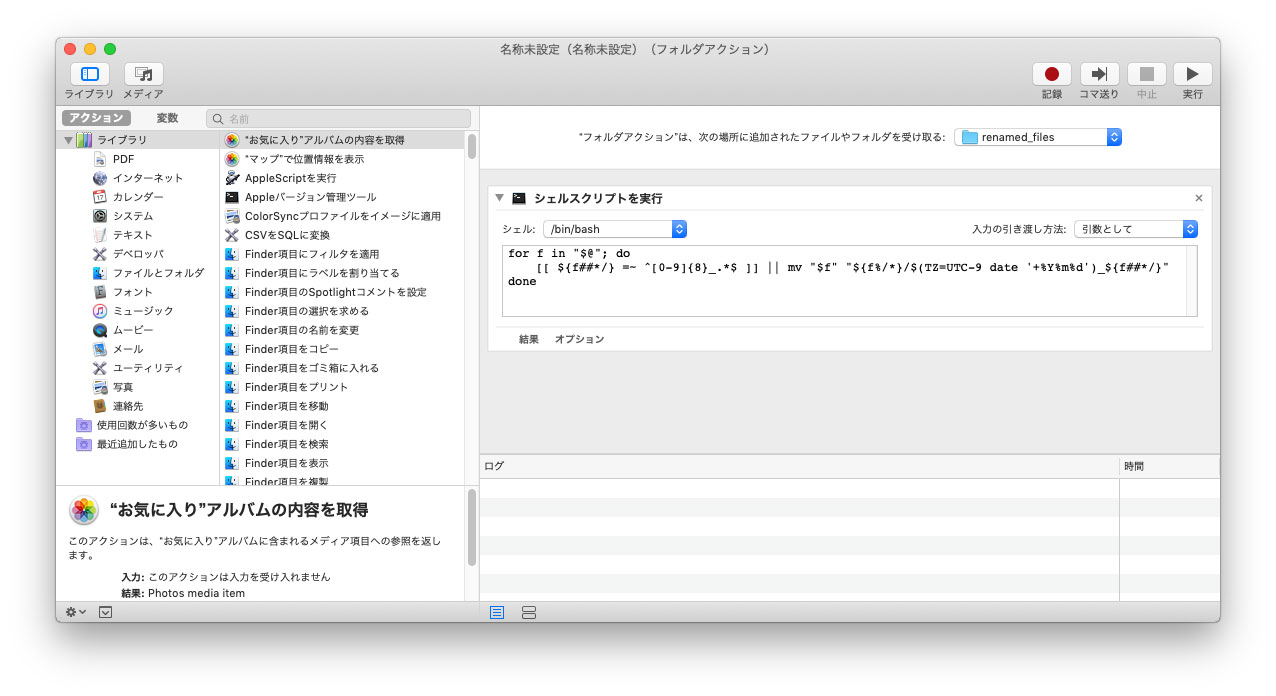Screen dimensions: 1276x696
Task: Select the Finder項目にフィルタを適用 action
Action: tap(342, 254)
